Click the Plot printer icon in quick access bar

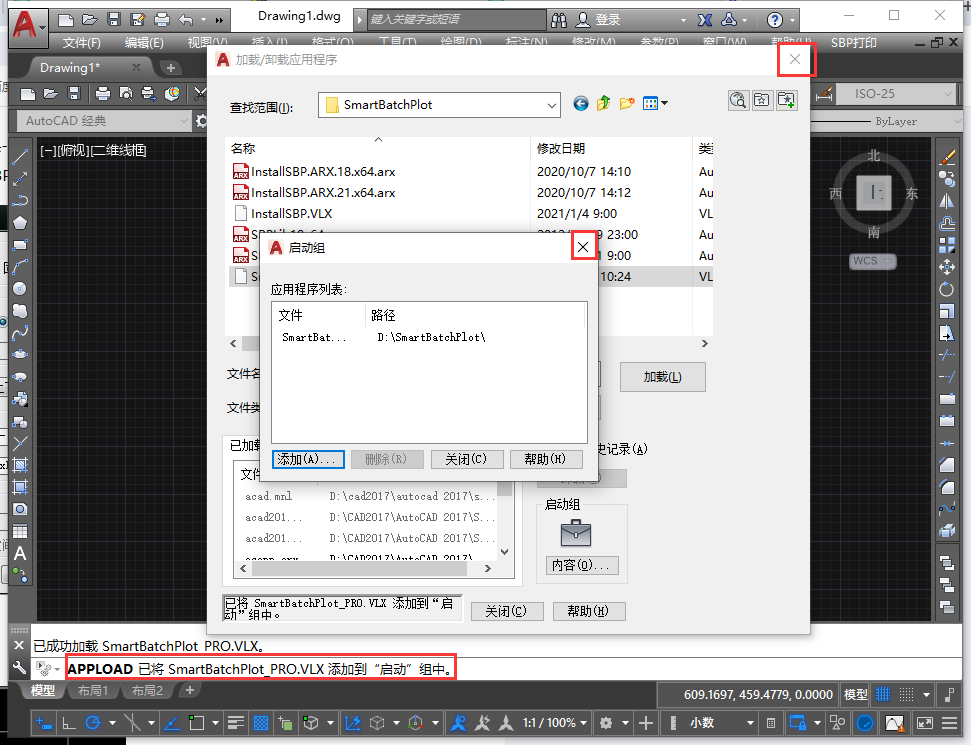tap(162, 20)
